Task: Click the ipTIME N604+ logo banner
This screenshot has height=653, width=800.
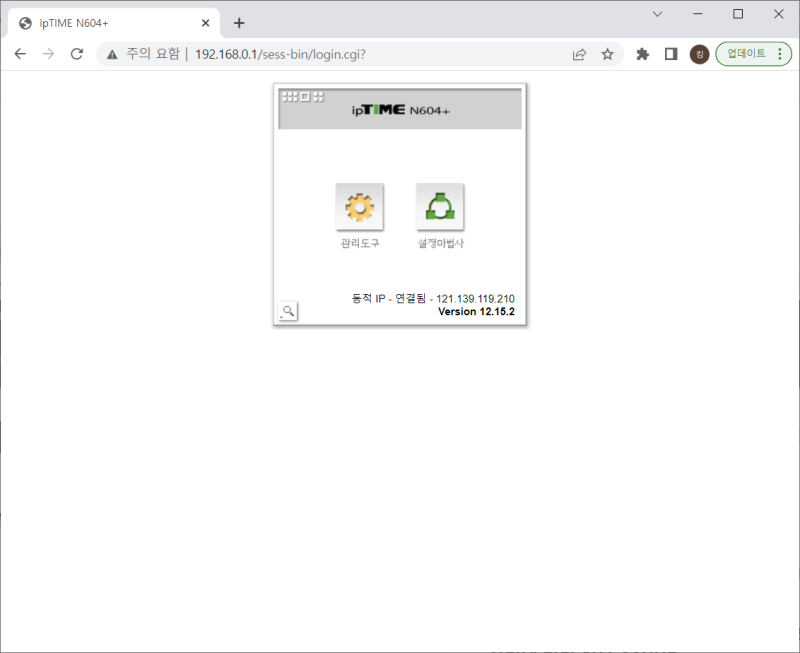Action: 400,110
